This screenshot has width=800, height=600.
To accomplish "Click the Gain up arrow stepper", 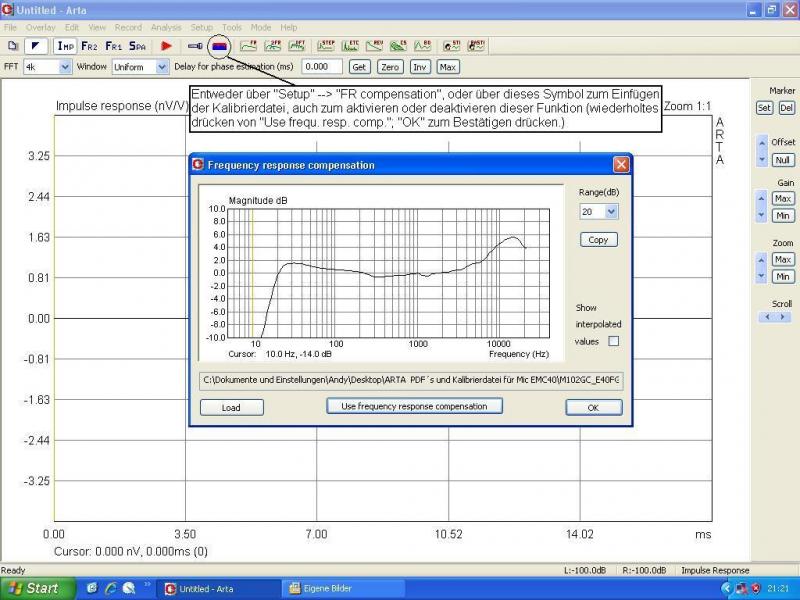I will point(762,199).
